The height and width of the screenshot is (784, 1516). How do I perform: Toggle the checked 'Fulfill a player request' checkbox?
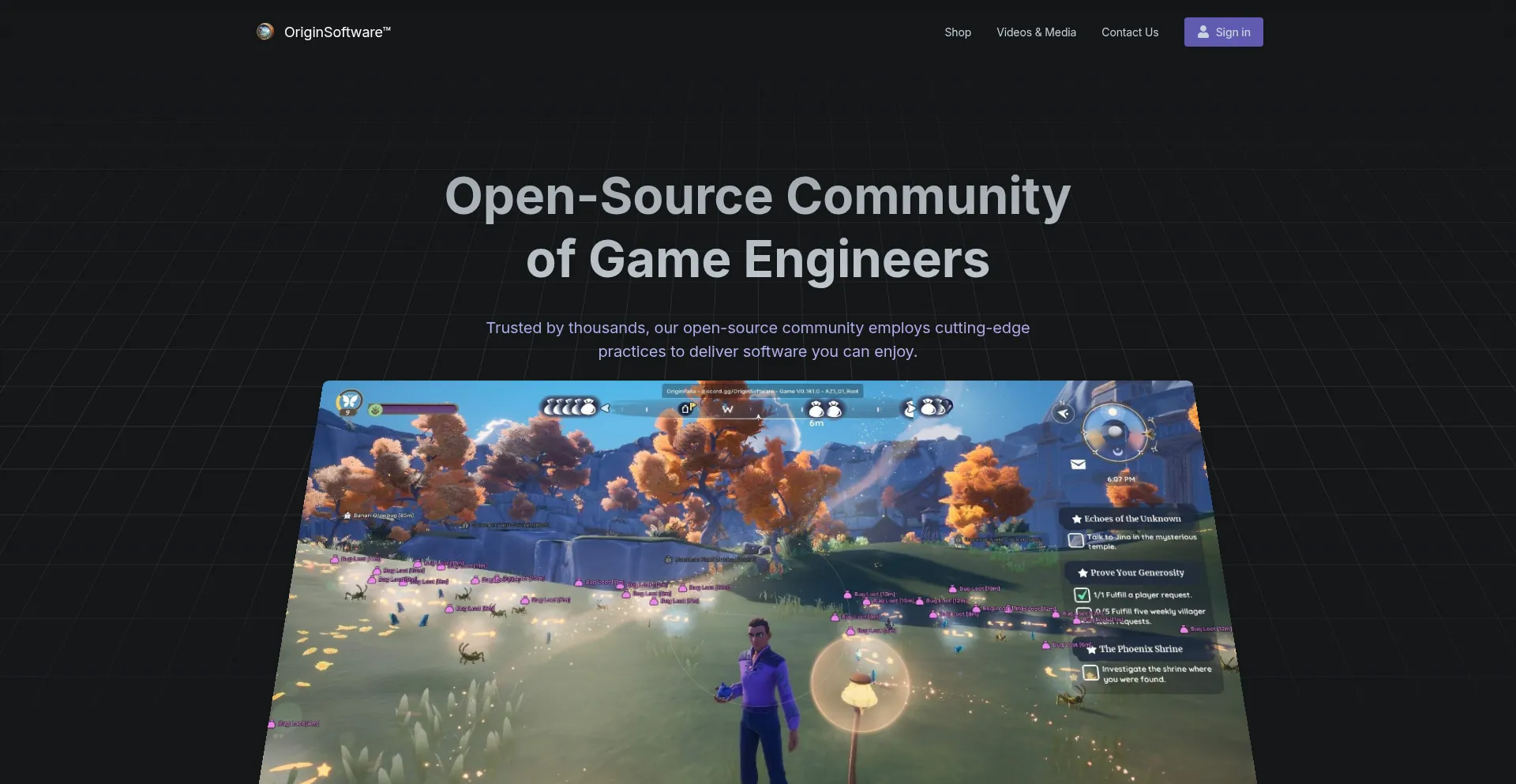click(x=1082, y=595)
